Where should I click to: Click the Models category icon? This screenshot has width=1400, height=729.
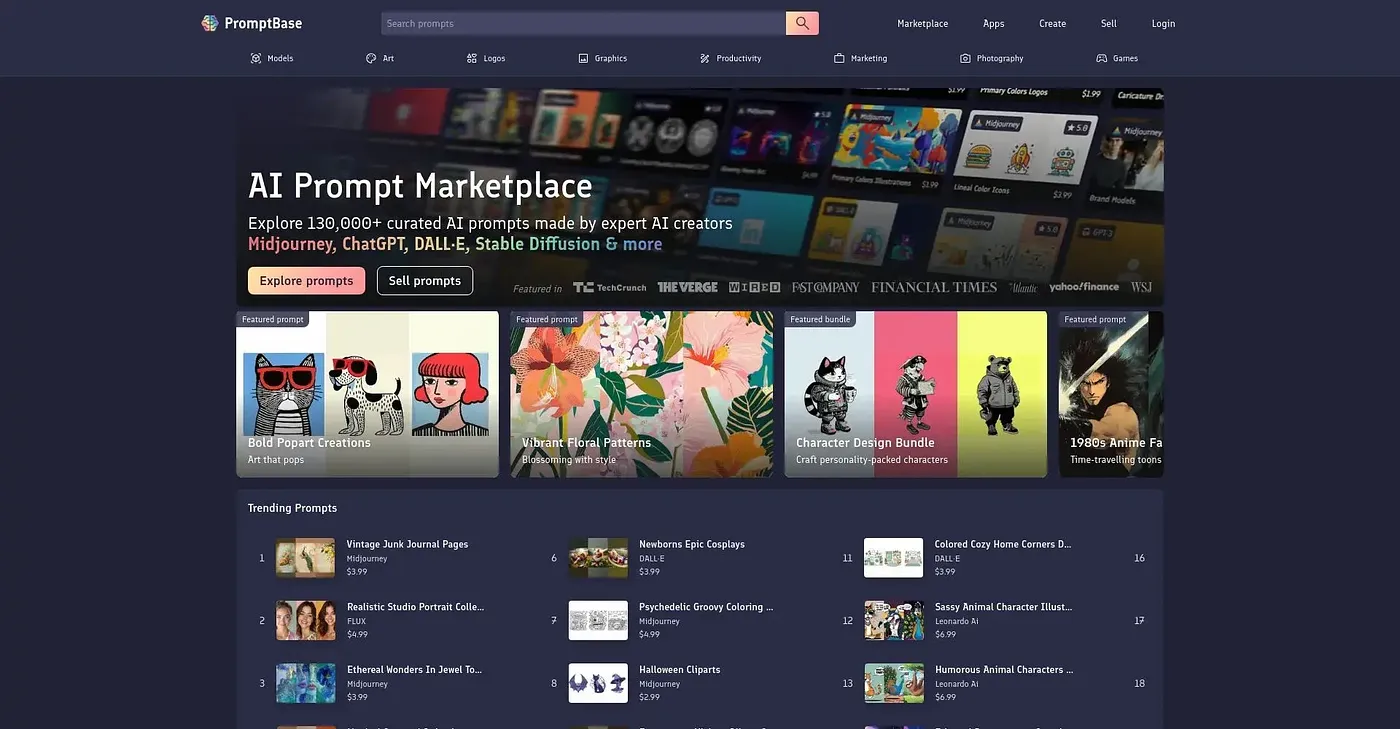pos(256,58)
